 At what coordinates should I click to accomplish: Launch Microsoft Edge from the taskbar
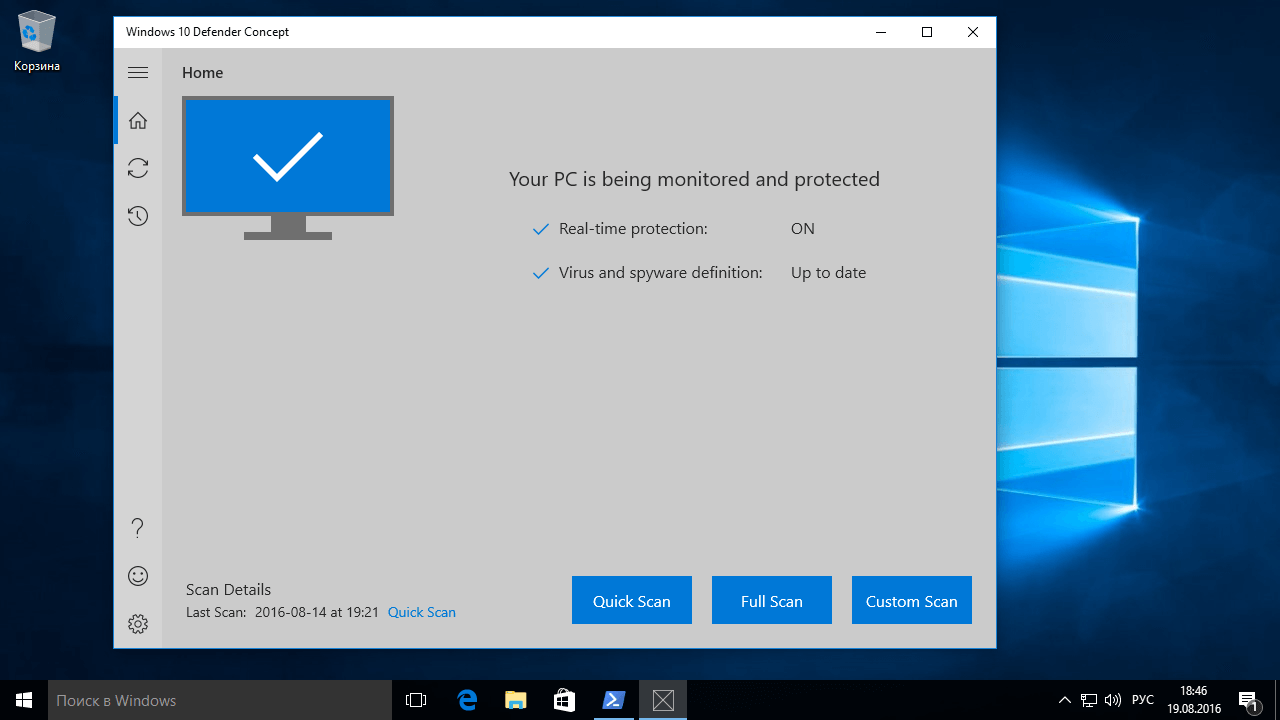click(466, 700)
